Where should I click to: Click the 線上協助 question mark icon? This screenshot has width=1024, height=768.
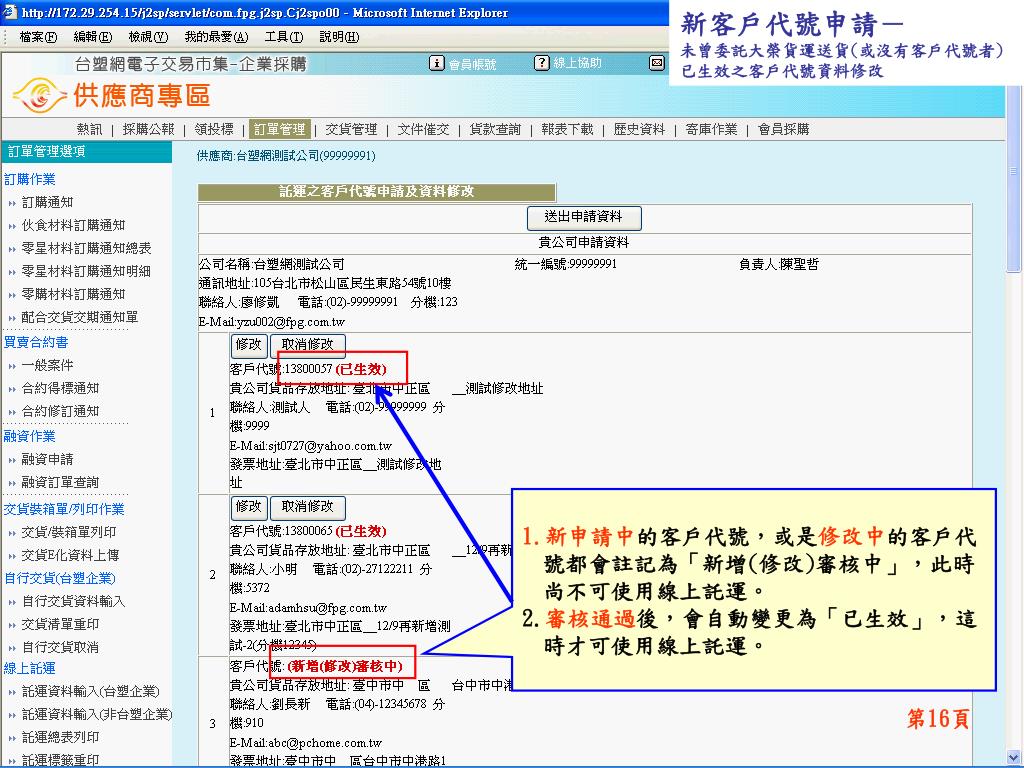pyautogui.click(x=541, y=63)
